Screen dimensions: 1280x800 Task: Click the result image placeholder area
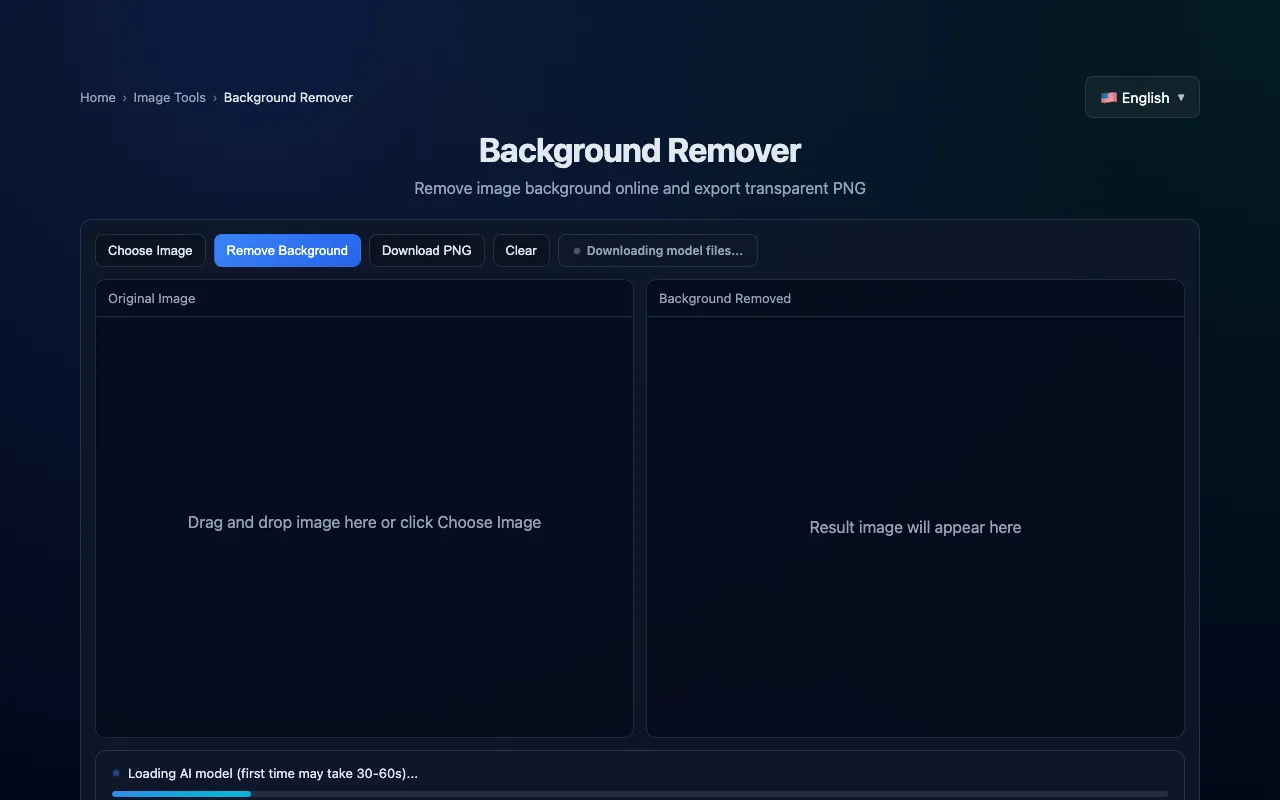[x=915, y=526]
